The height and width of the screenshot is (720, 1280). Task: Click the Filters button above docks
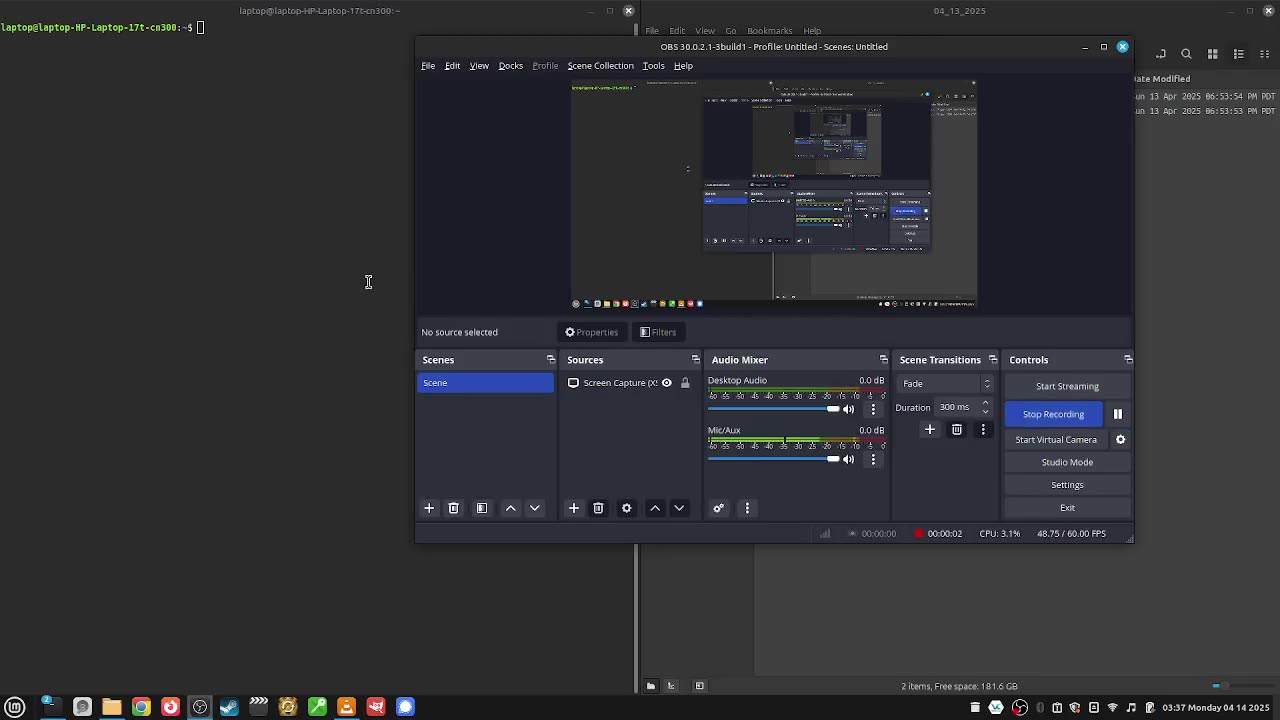point(658,332)
